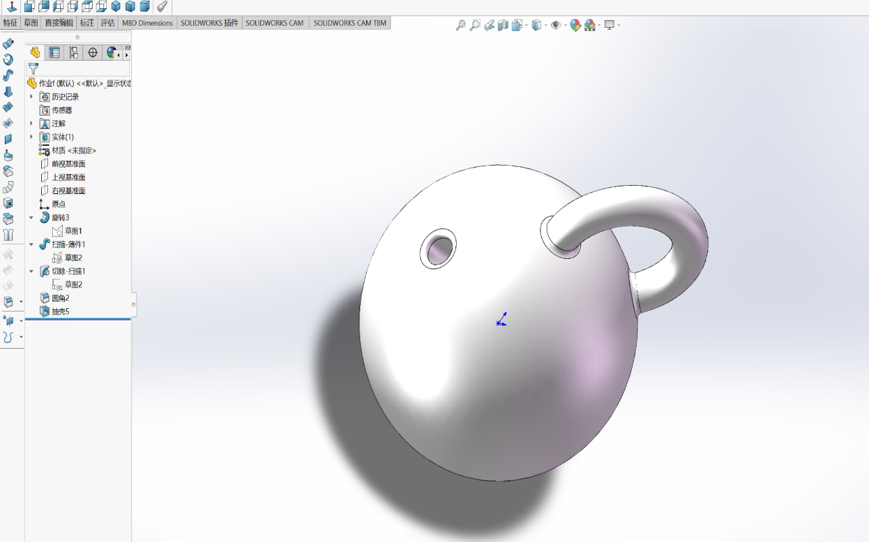Click the Edit Appearance color ball icon

pos(575,25)
